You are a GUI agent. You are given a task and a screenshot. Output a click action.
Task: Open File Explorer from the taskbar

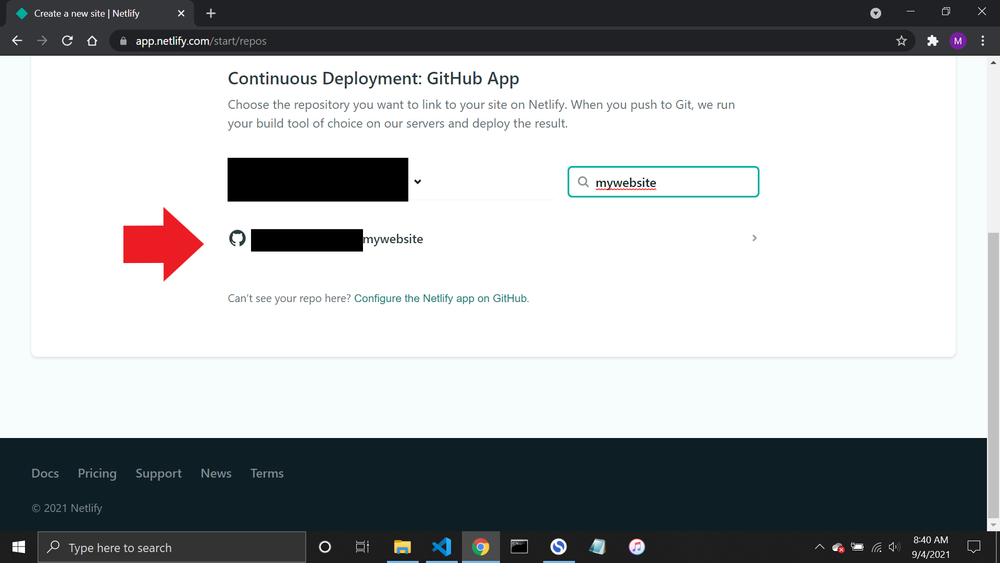(x=402, y=547)
